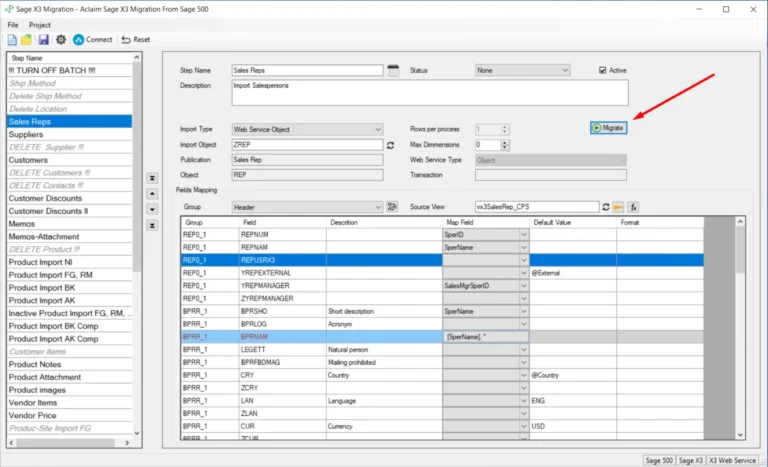Image resolution: width=768 pixels, height=467 pixels.
Task: Click the icon next to Step Name field
Action: click(393, 71)
